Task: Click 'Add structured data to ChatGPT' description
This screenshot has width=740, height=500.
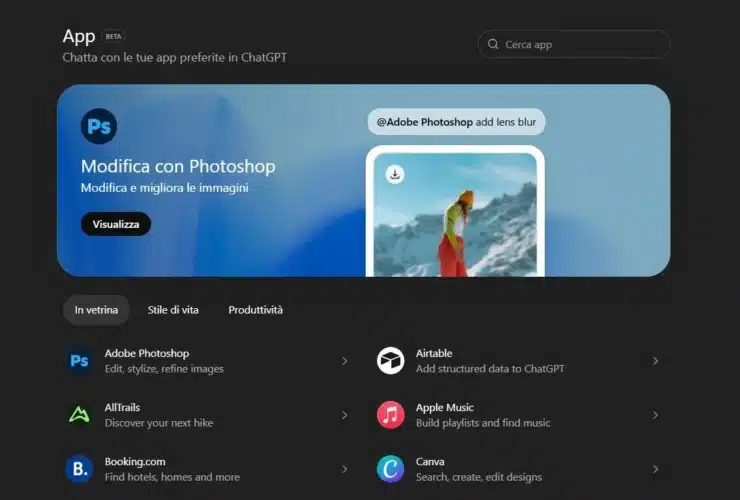Action: pos(490,369)
